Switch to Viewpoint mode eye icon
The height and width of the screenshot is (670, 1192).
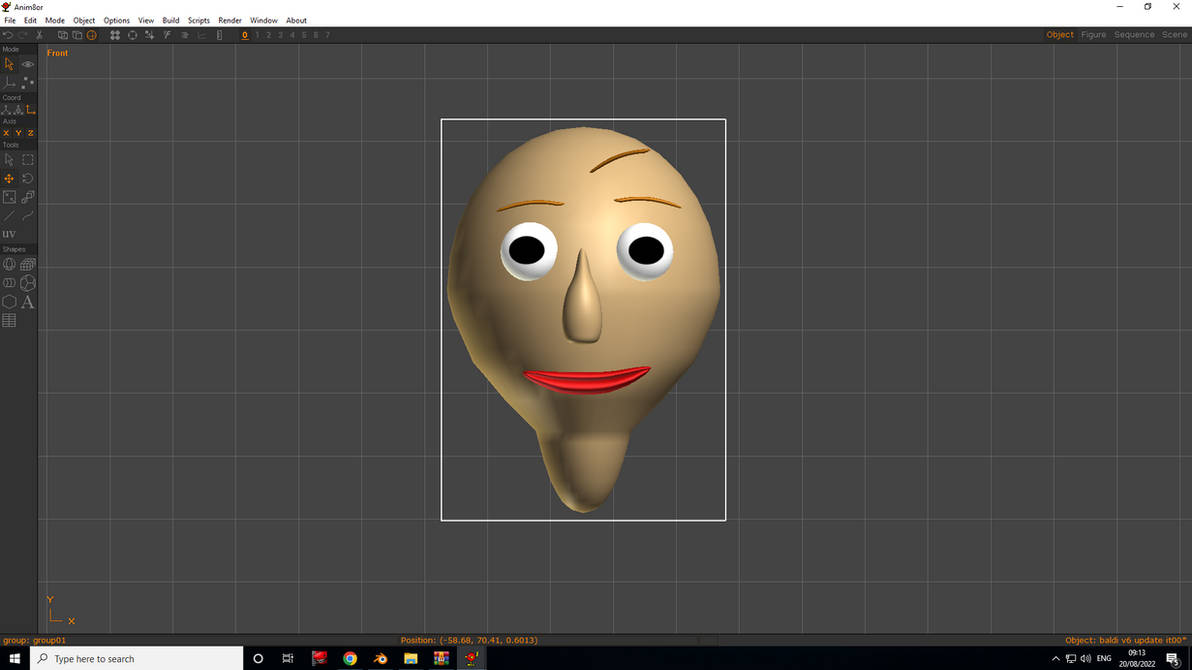pyautogui.click(x=27, y=65)
